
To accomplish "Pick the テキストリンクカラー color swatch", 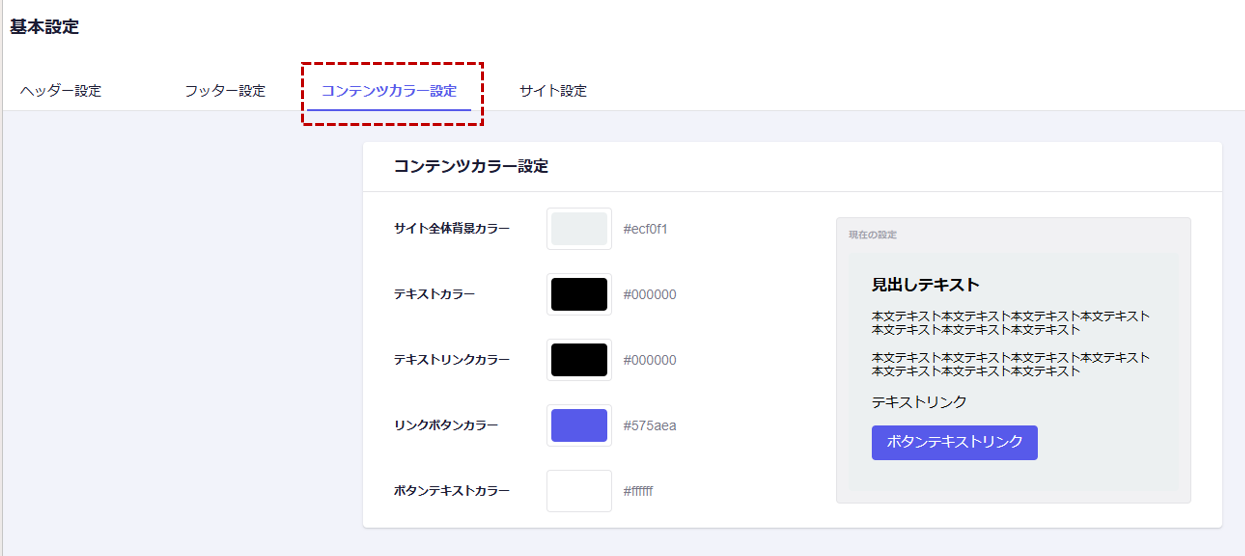I will click(579, 360).
